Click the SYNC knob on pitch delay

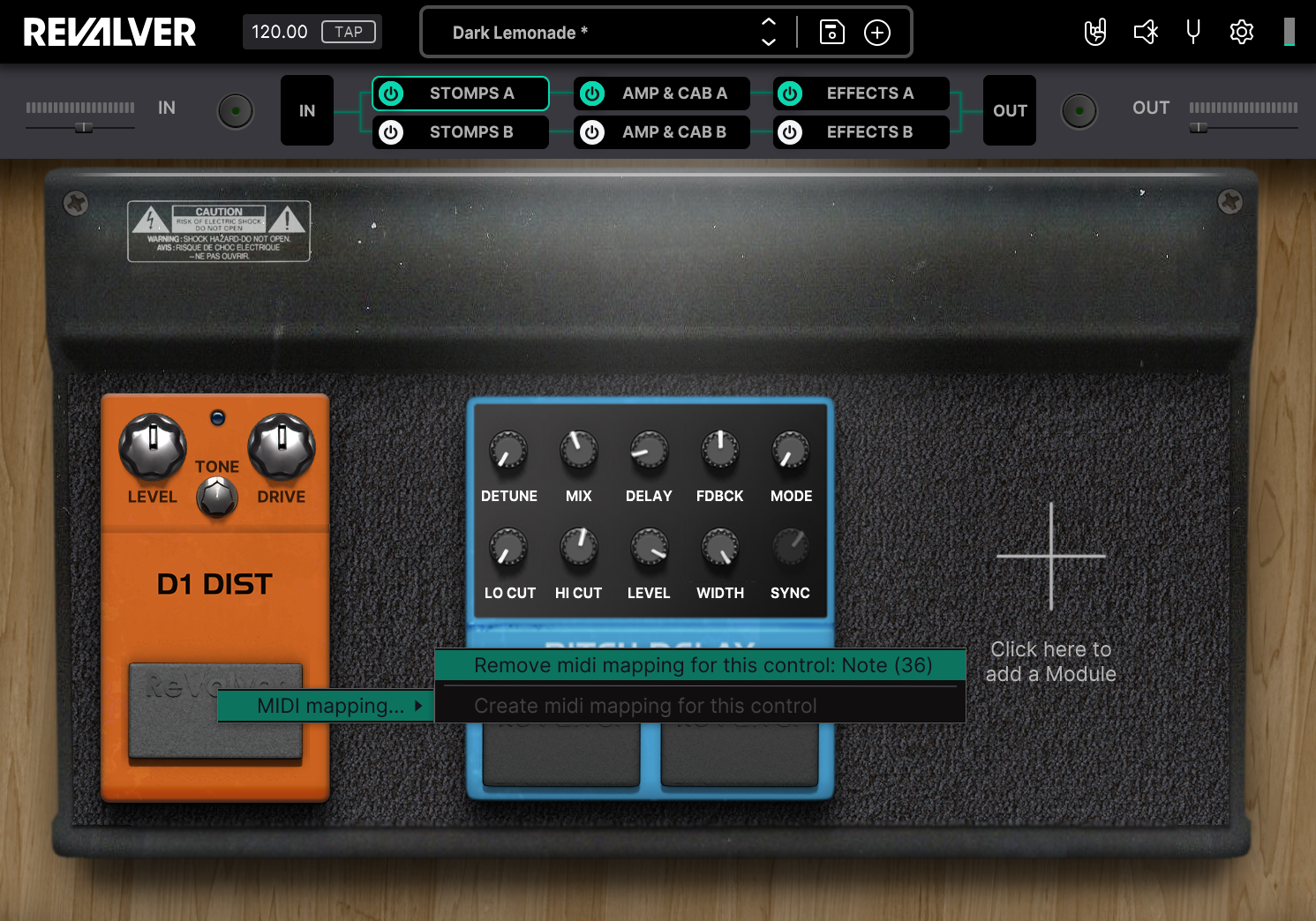pyautogui.click(x=791, y=548)
